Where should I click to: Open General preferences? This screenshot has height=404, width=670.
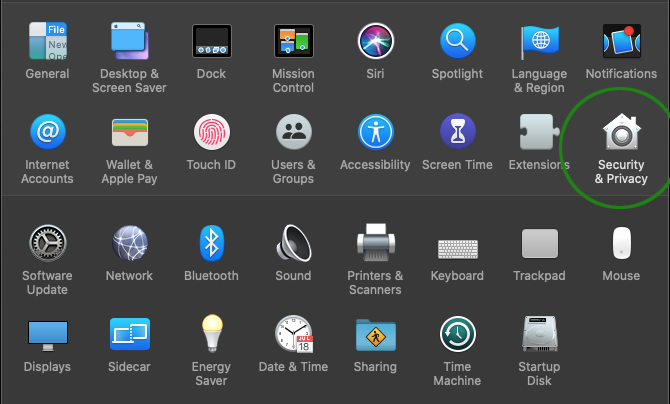pos(47,41)
